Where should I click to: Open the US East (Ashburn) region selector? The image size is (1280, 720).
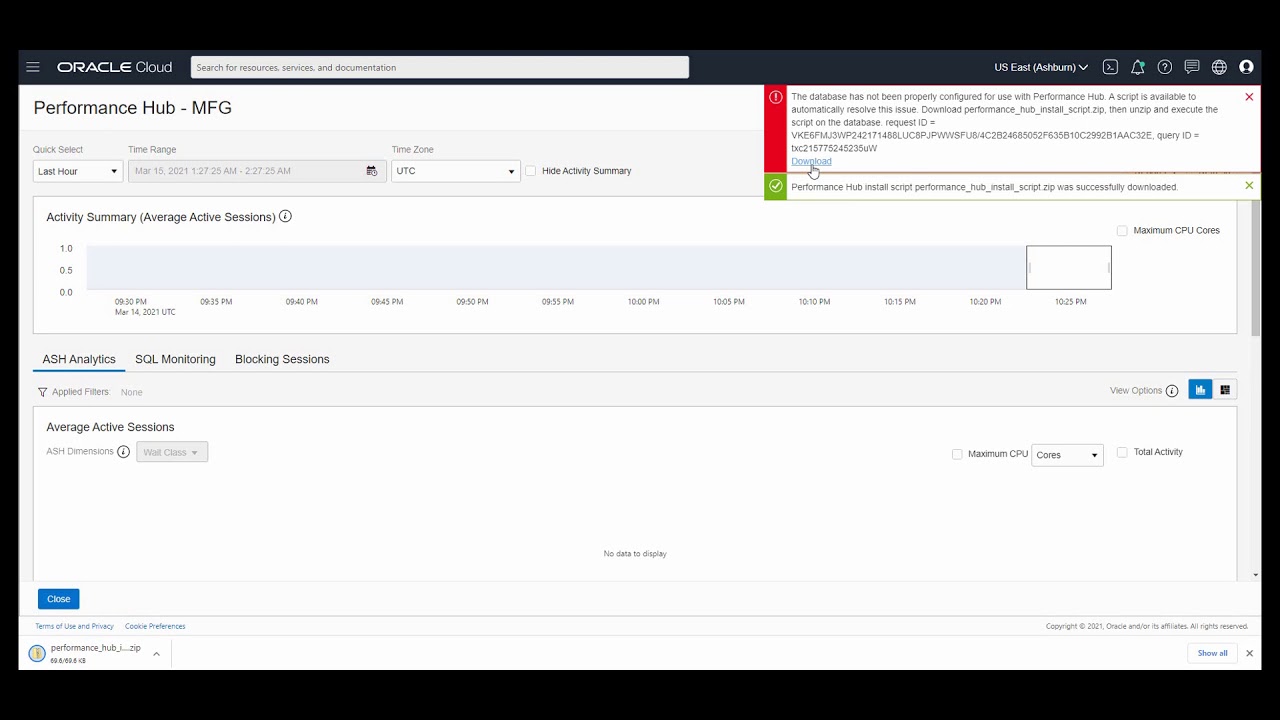point(1041,67)
